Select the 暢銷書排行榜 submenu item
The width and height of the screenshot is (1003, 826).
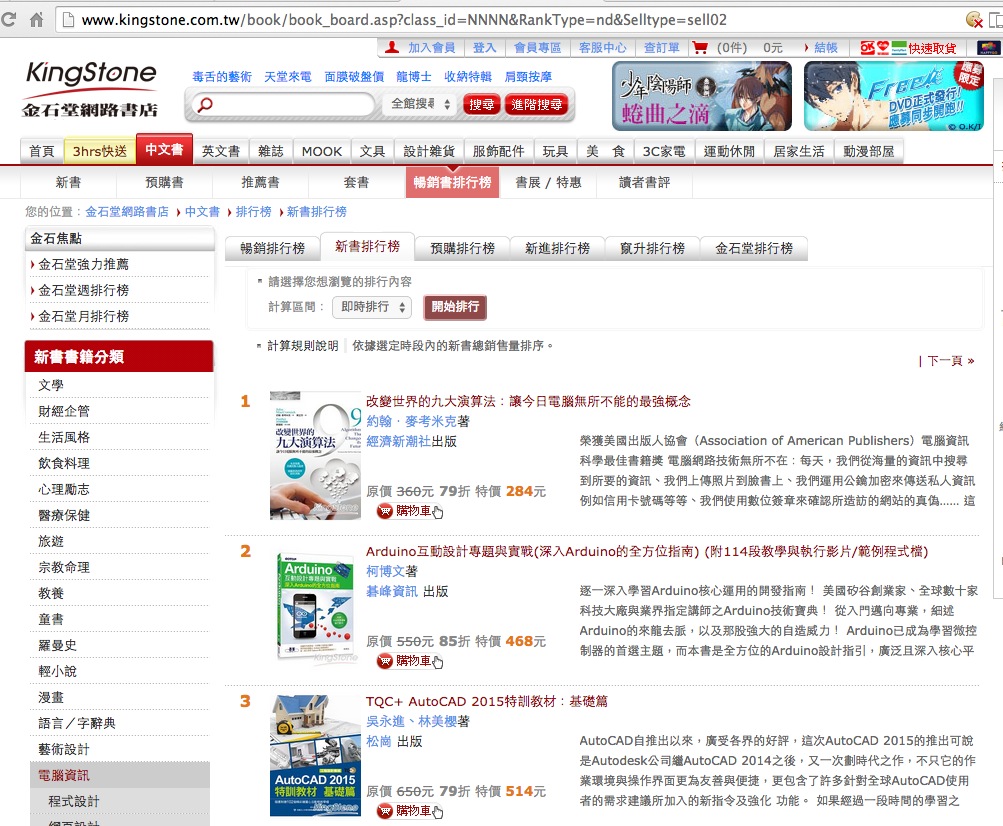(452, 182)
